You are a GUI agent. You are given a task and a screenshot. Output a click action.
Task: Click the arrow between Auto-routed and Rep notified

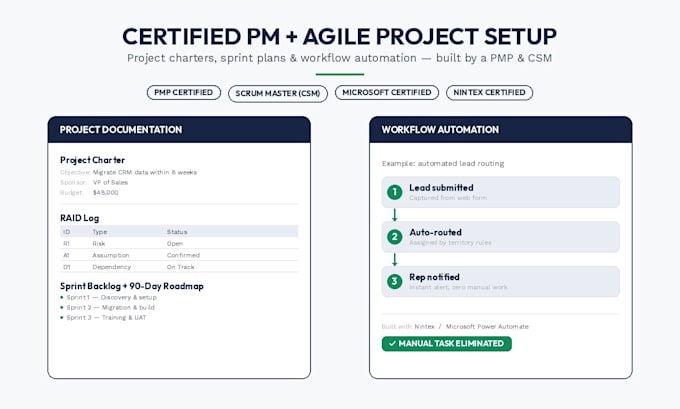[x=395, y=259]
